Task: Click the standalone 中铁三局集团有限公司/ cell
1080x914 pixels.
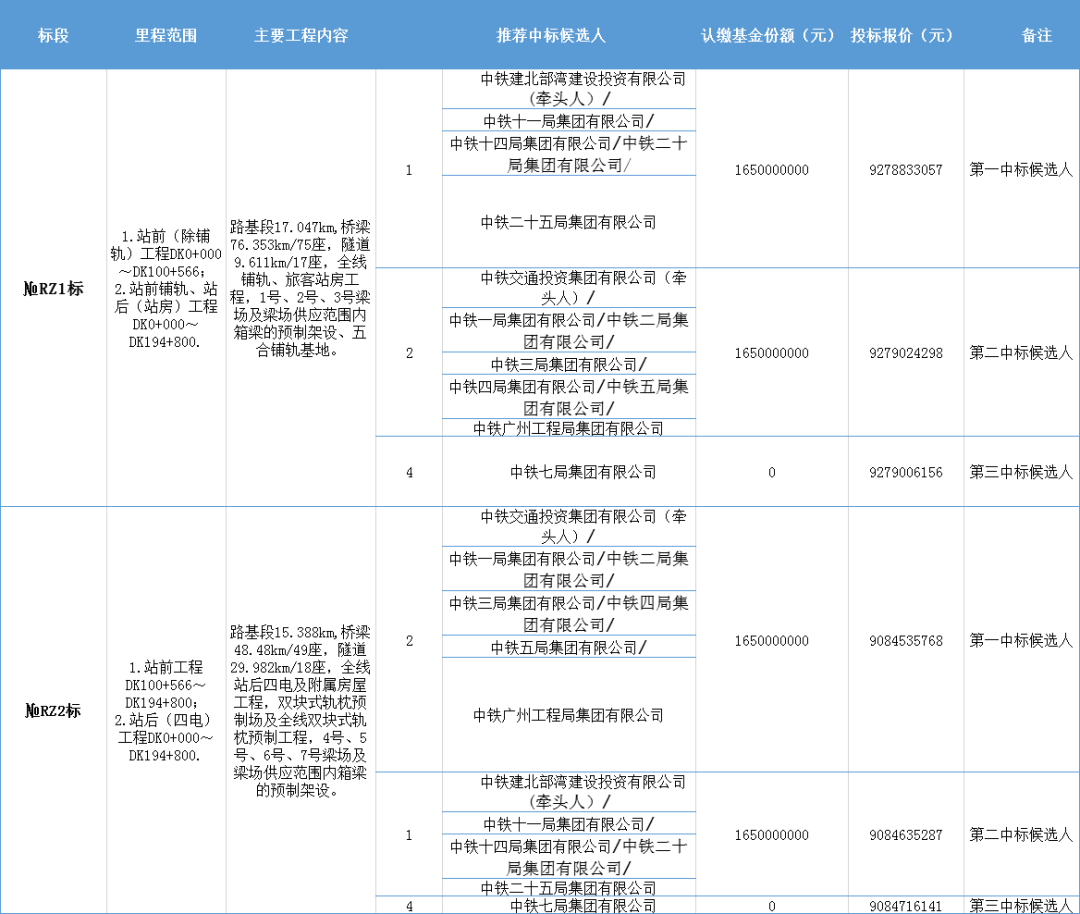Action: pos(569,364)
